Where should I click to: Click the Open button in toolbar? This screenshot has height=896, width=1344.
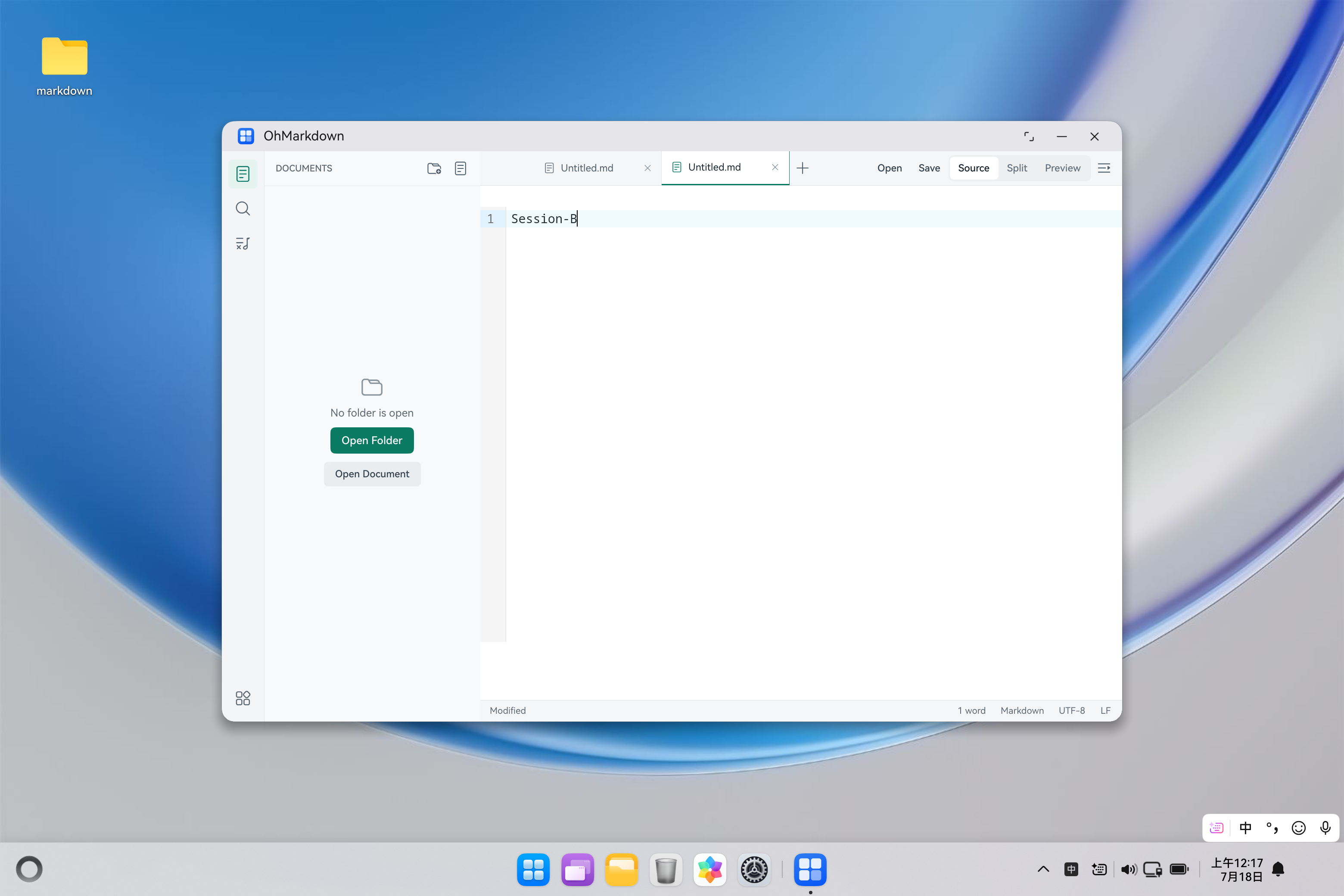click(x=889, y=168)
